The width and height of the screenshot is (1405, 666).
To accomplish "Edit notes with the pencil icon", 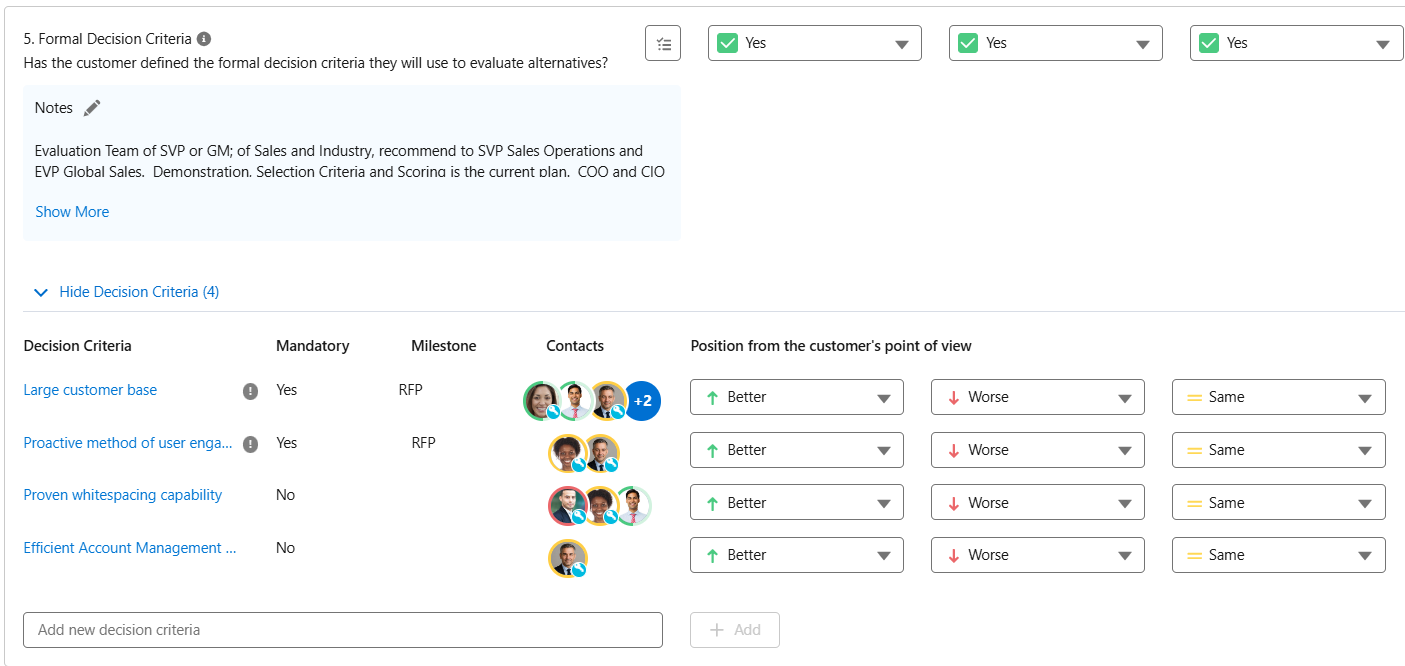I will [92, 108].
